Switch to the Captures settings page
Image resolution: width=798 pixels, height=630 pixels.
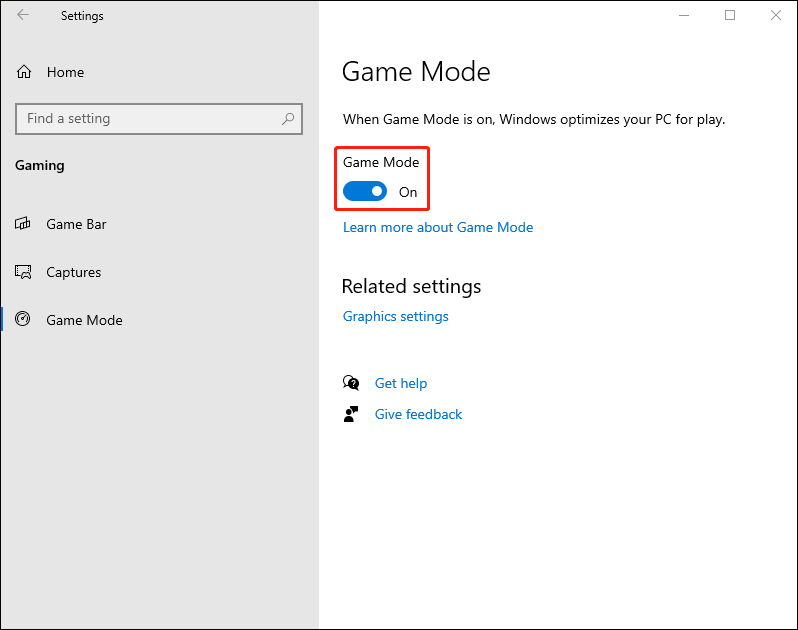74,272
